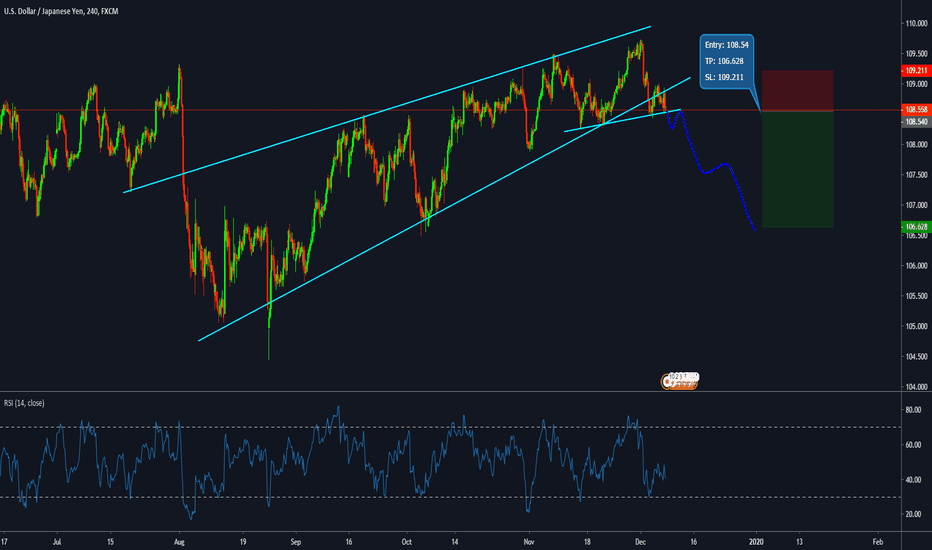
Task: Select the red horizontal line at 108.558
Action: click(300, 110)
